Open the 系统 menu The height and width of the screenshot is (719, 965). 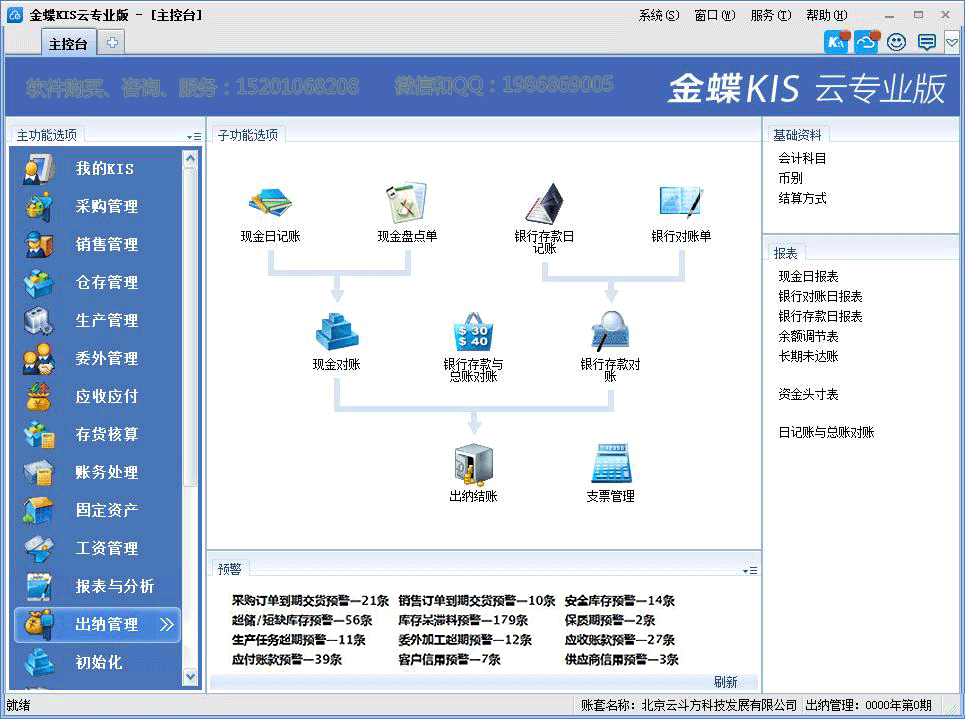tap(658, 15)
